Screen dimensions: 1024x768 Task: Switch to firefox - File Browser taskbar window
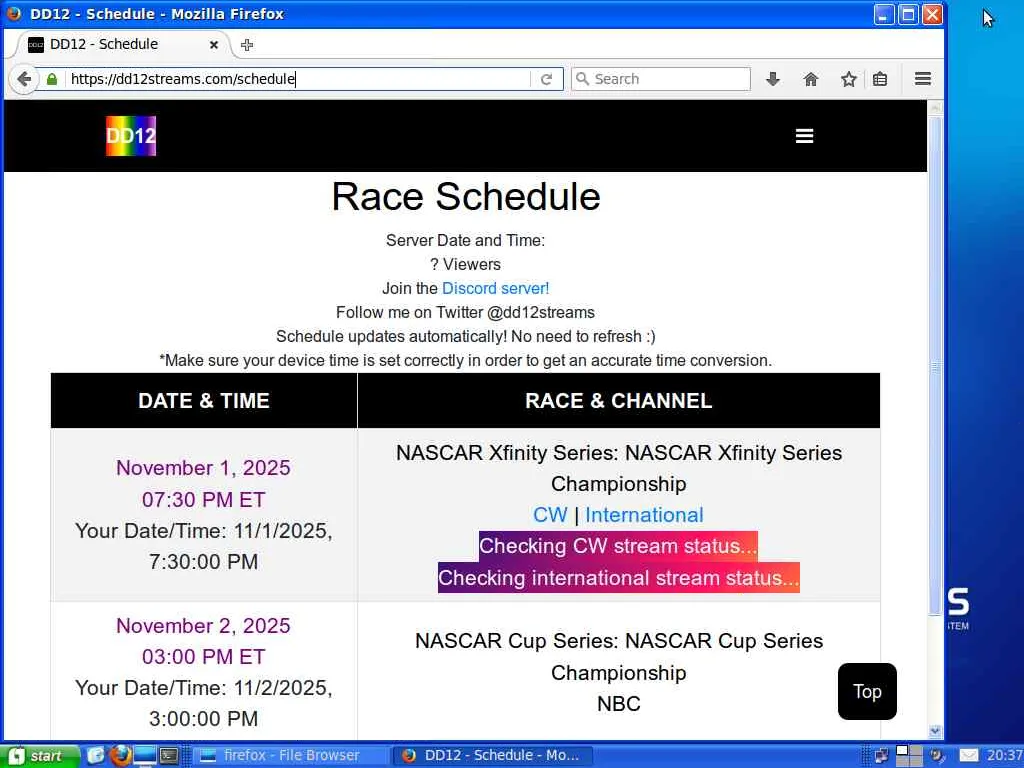click(x=291, y=756)
